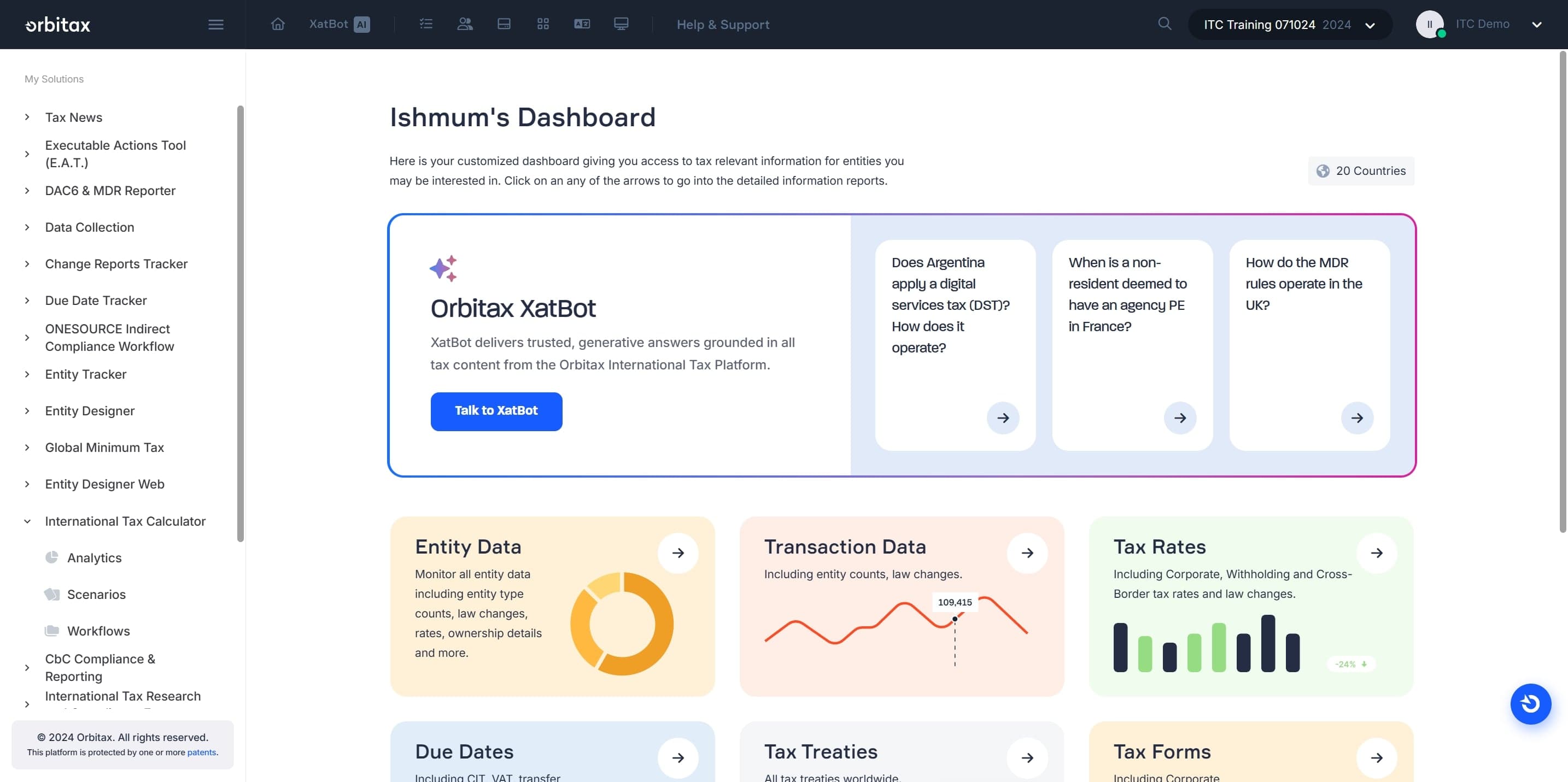Open the ID card icon in header
This screenshot has height=782, width=1568.
[x=582, y=25]
